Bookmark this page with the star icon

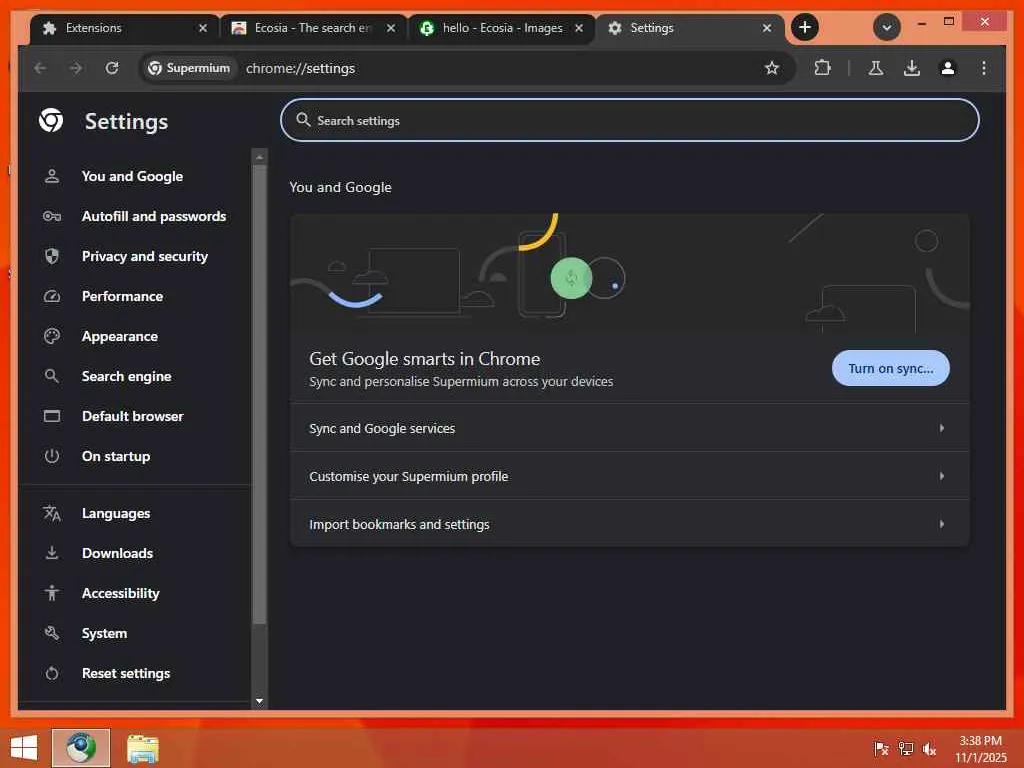click(x=772, y=68)
